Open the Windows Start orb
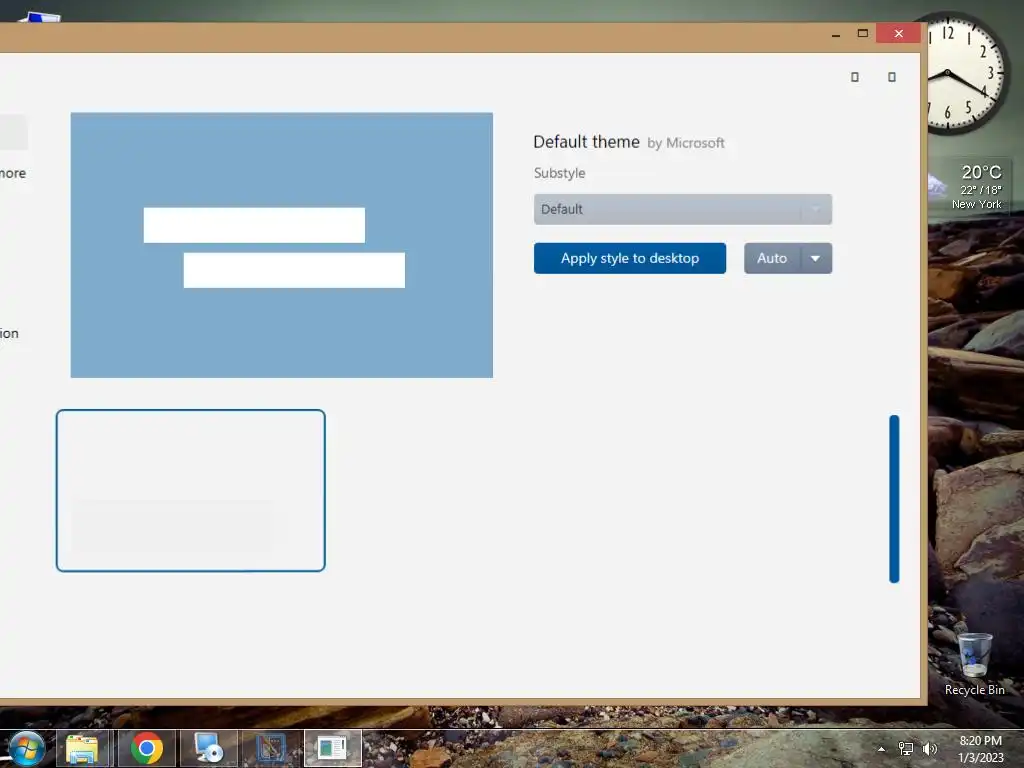The image size is (1024, 768). 26,748
